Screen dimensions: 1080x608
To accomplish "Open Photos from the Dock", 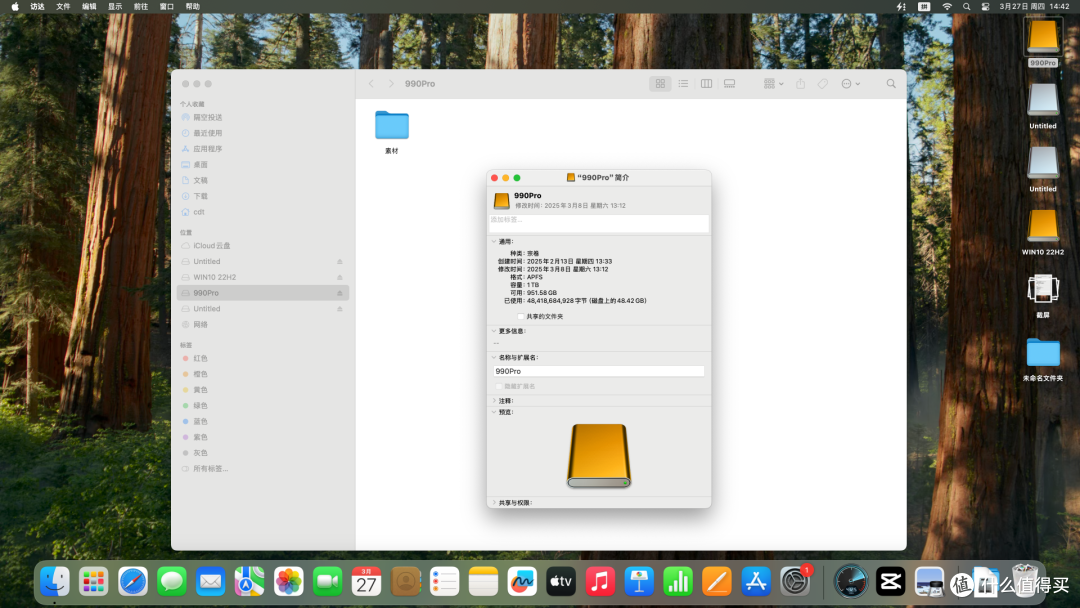I will coord(289,582).
